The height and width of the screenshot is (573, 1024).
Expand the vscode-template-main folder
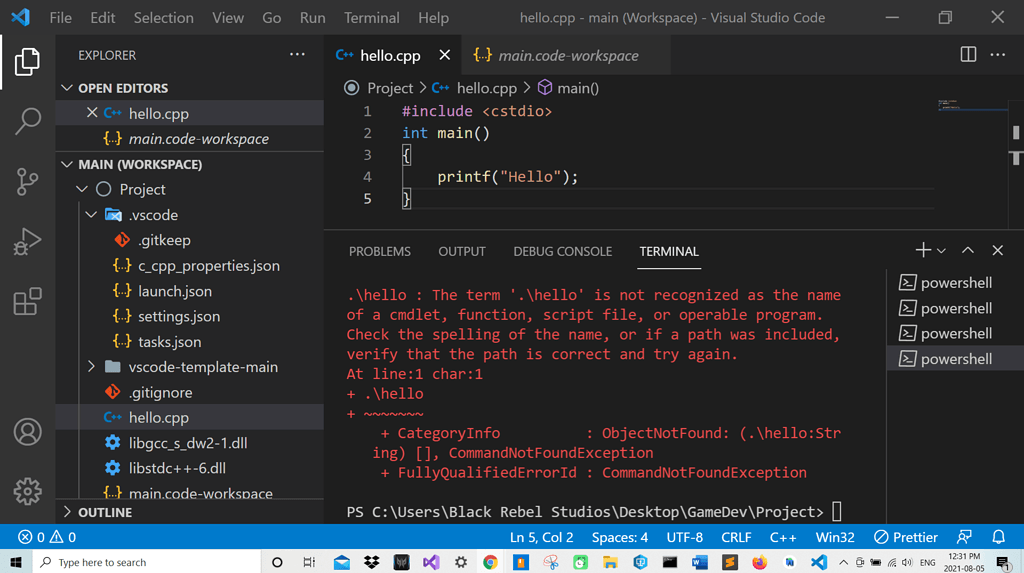click(x=91, y=367)
